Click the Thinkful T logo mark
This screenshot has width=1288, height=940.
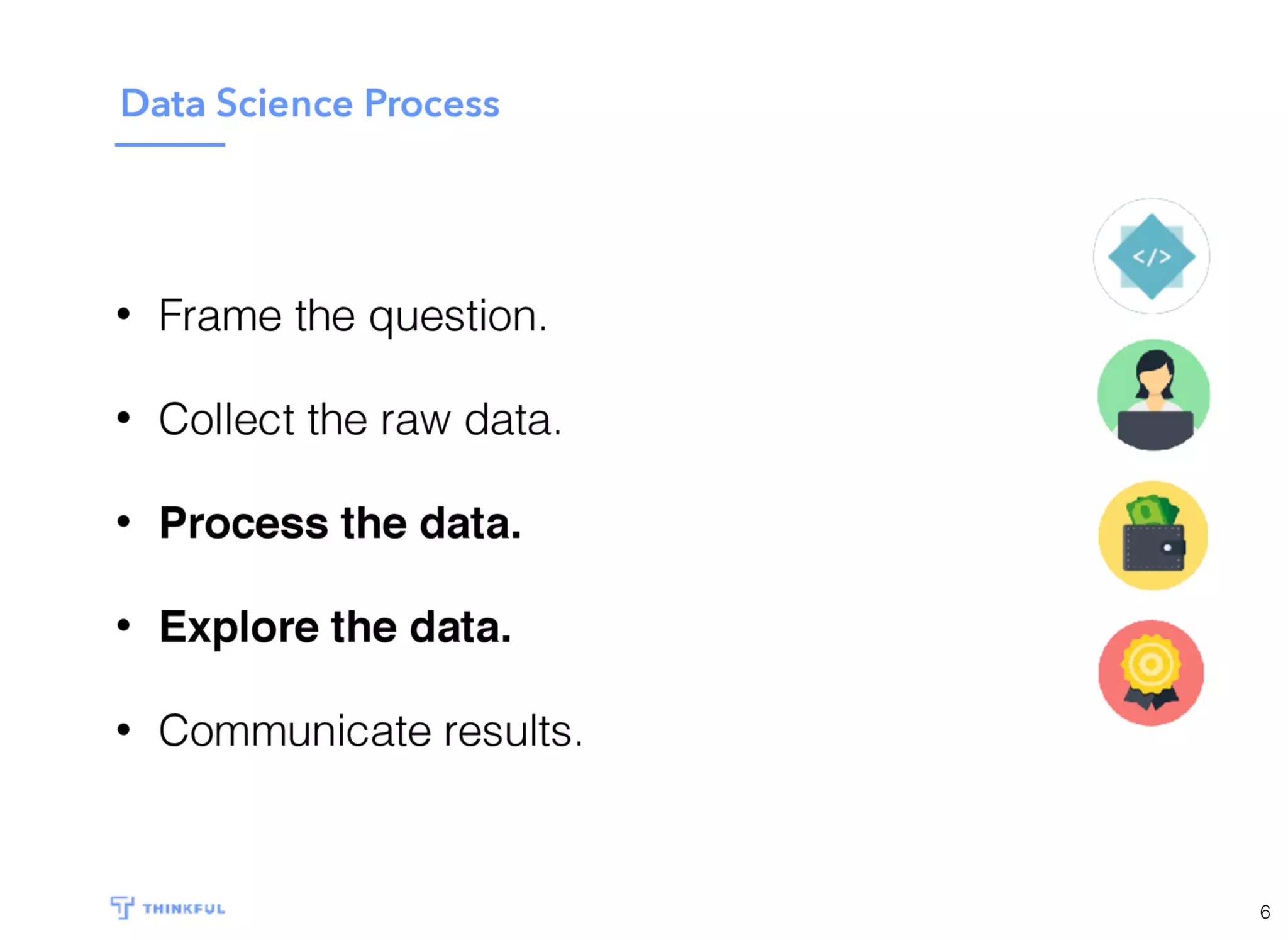pos(122,907)
